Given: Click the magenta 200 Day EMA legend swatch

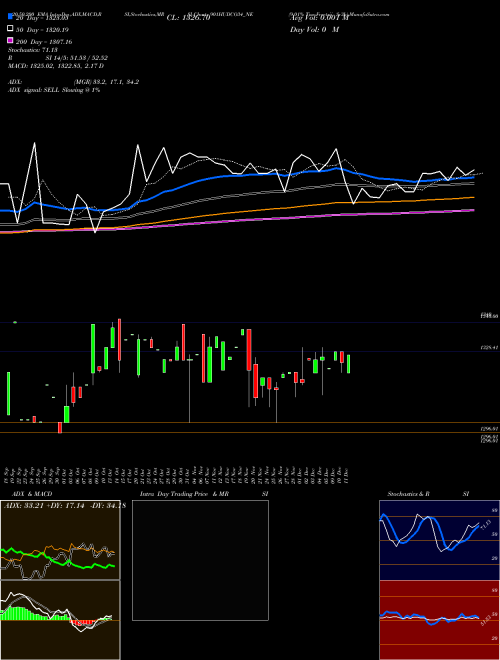Looking at the screenshot, I should [x=10, y=40].
